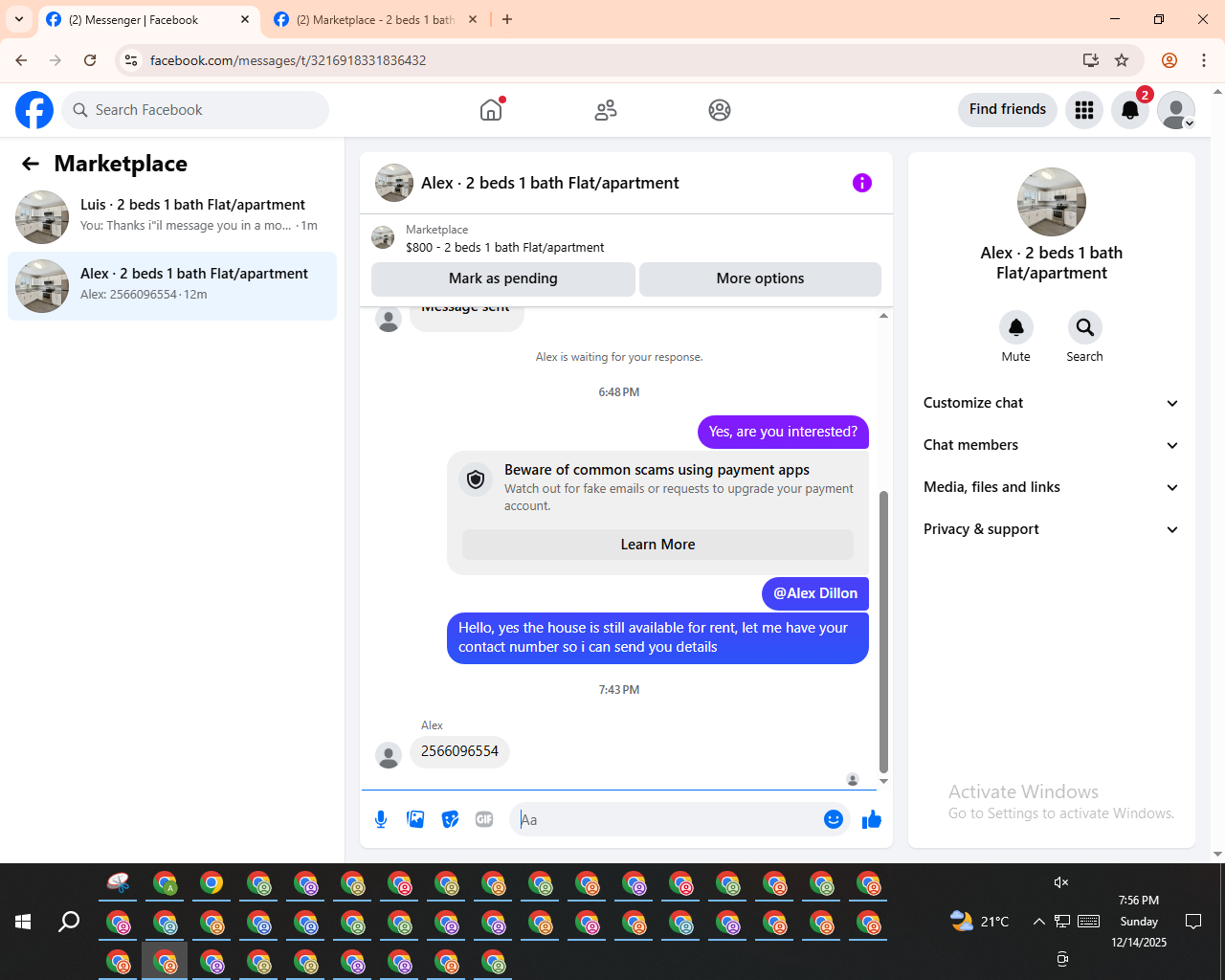
Task: Open the notifications bell with badge
Action: (x=1130, y=110)
